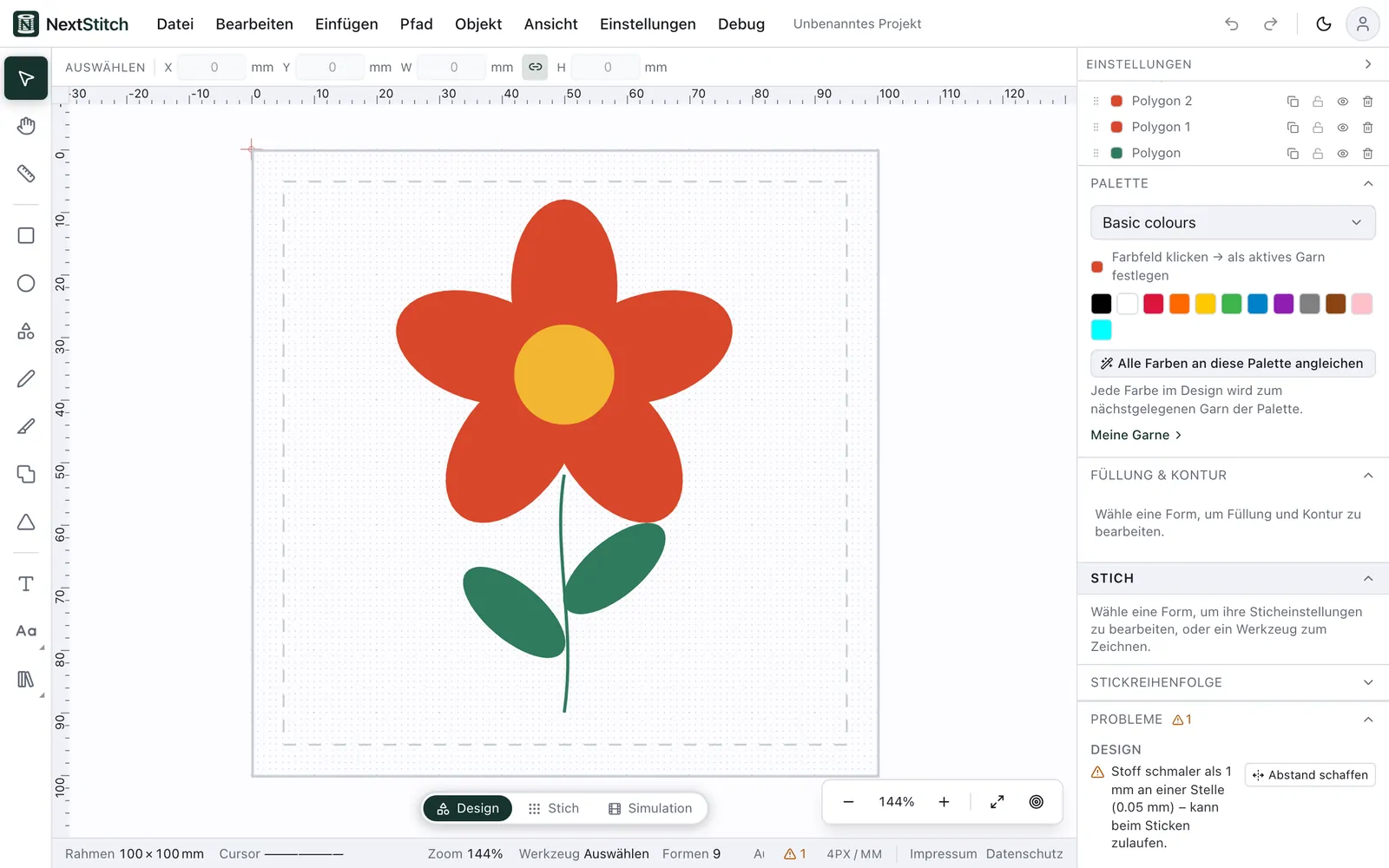Hide the Polygon 1 layer
The width and height of the screenshot is (1389, 868).
pos(1342,128)
